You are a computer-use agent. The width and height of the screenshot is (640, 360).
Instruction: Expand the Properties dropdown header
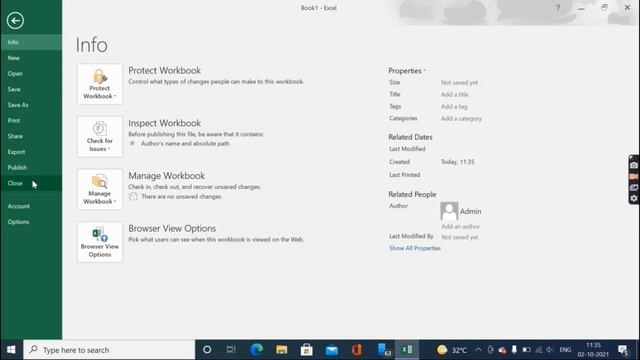pos(407,71)
